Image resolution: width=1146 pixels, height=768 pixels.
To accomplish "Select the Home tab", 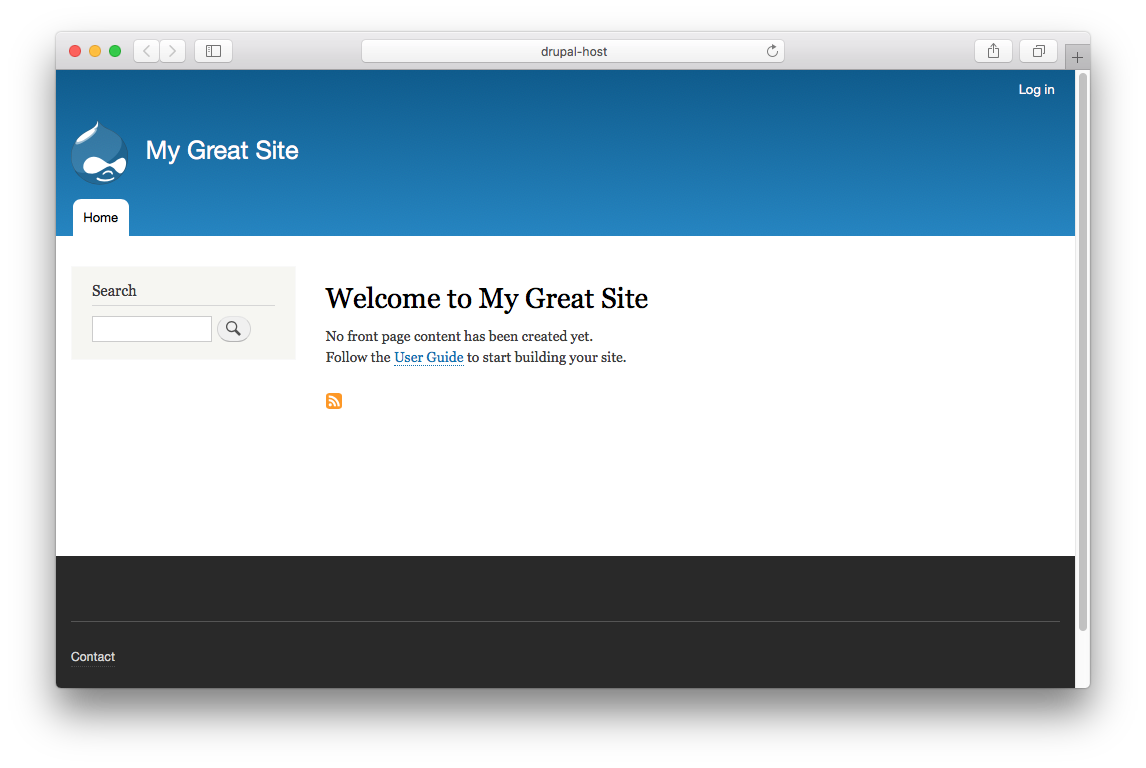I will coord(100,217).
